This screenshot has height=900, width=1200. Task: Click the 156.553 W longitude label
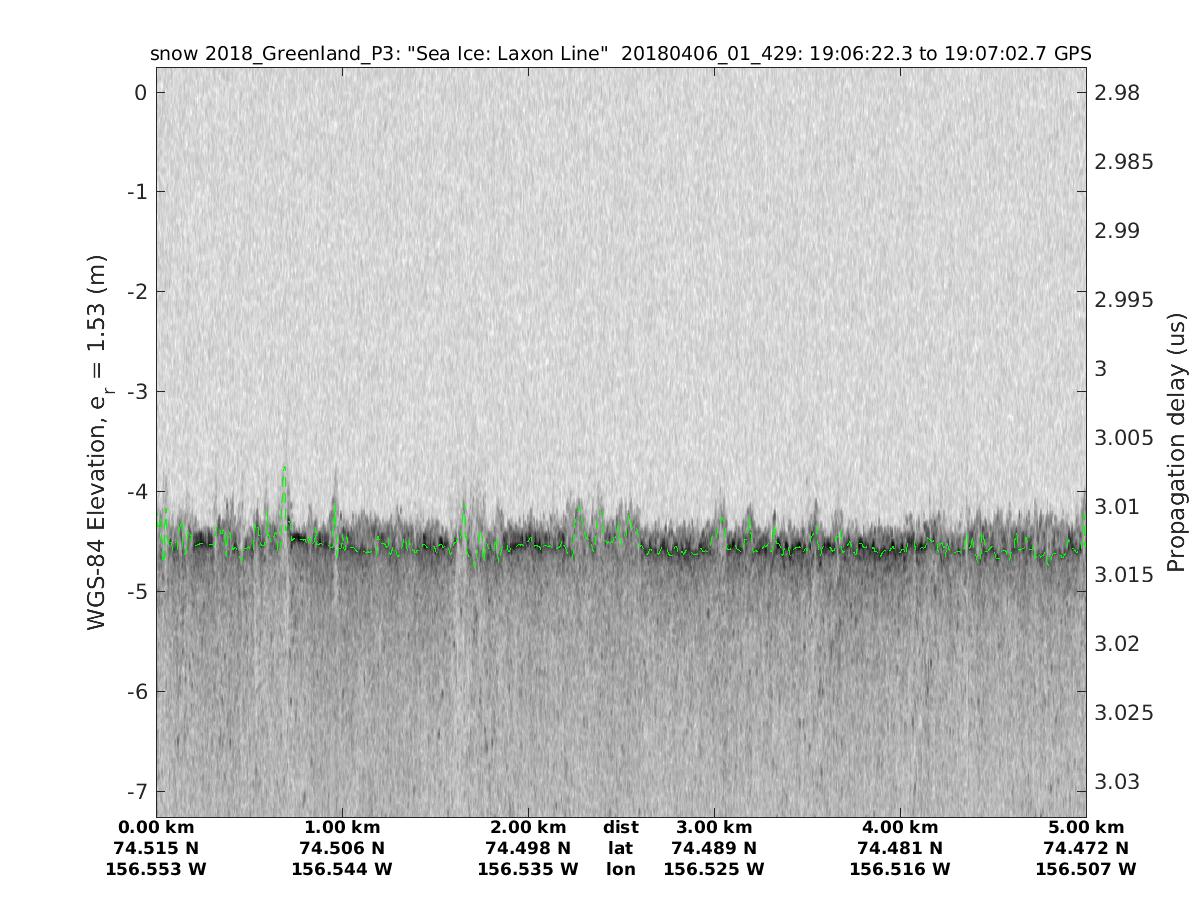pyautogui.click(x=156, y=870)
